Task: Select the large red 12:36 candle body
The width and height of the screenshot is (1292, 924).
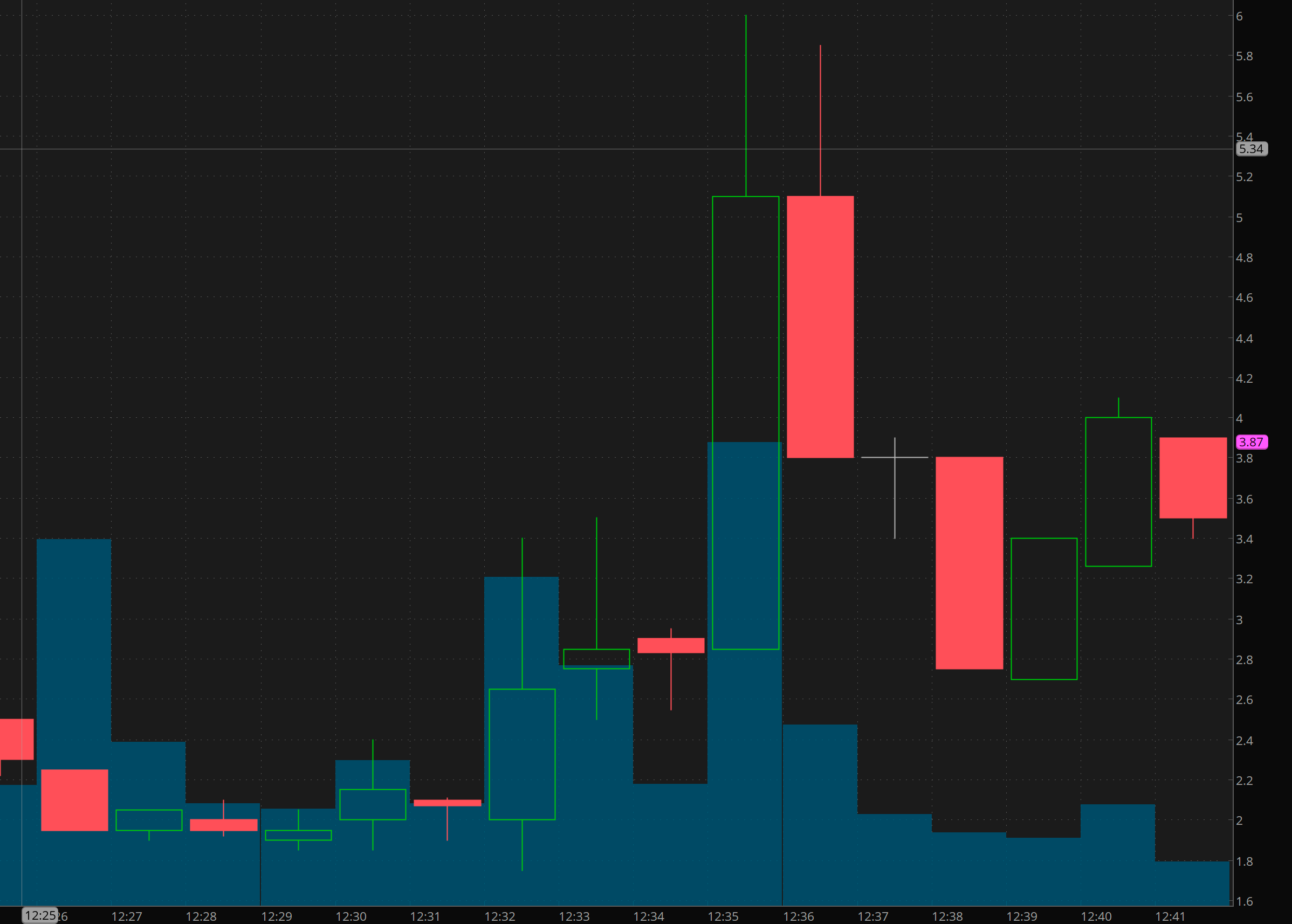Action: pos(820,327)
